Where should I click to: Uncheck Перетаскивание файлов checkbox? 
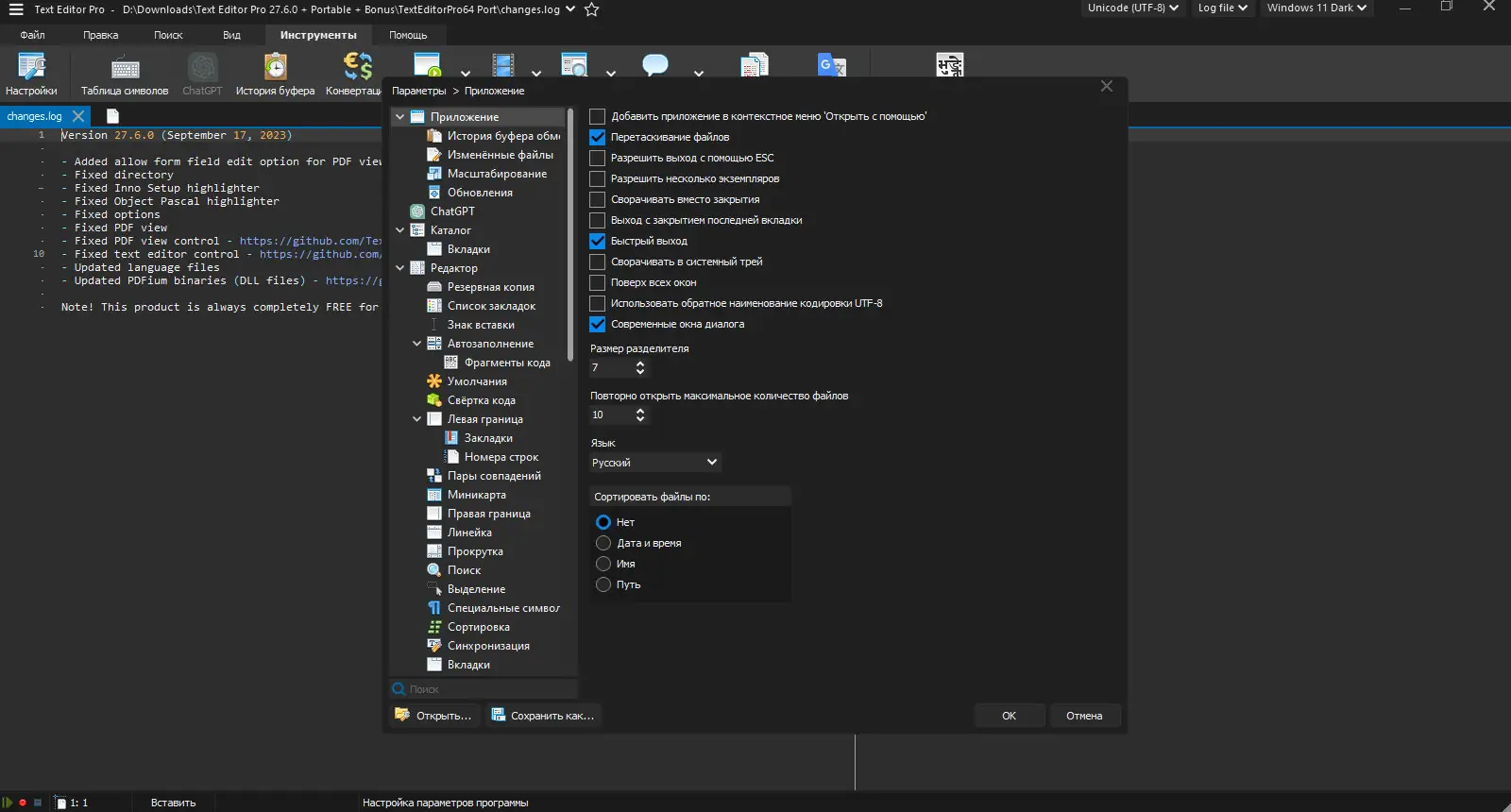pos(598,137)
